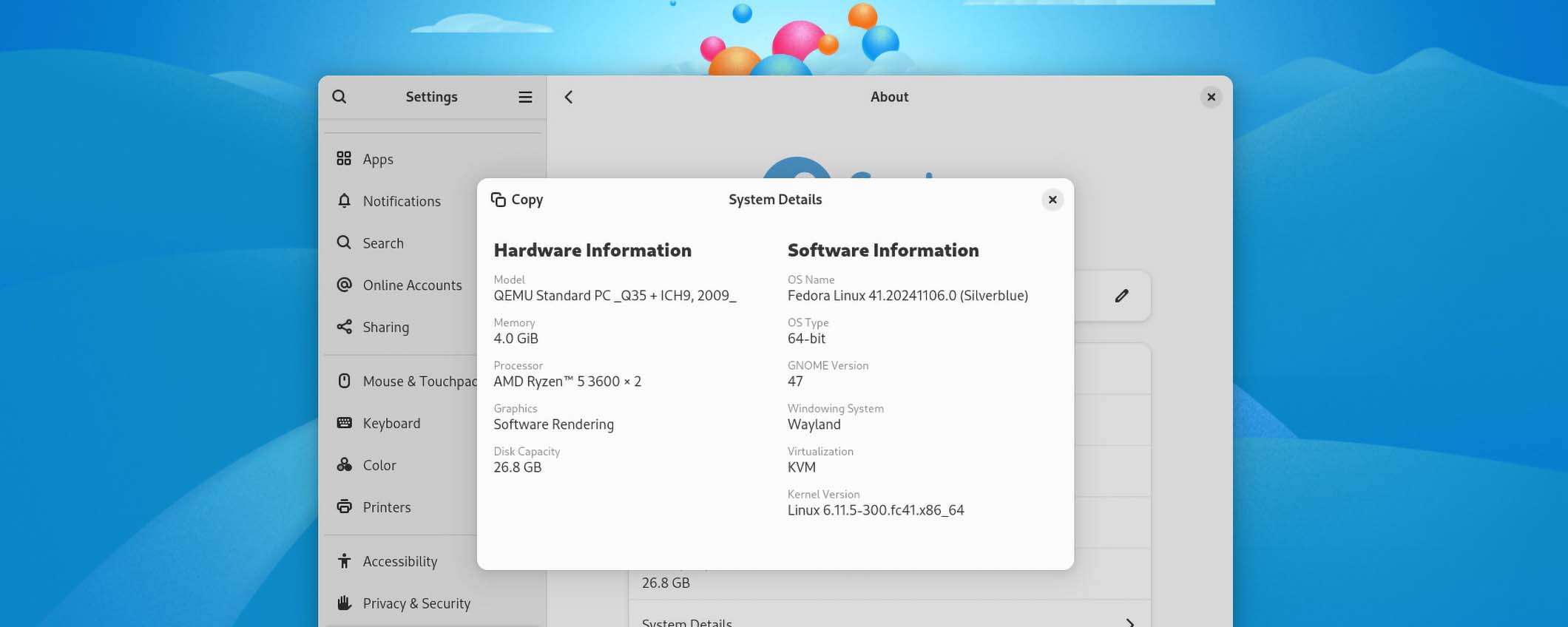Click the search icon in Settings header

[x=339, y=97]
